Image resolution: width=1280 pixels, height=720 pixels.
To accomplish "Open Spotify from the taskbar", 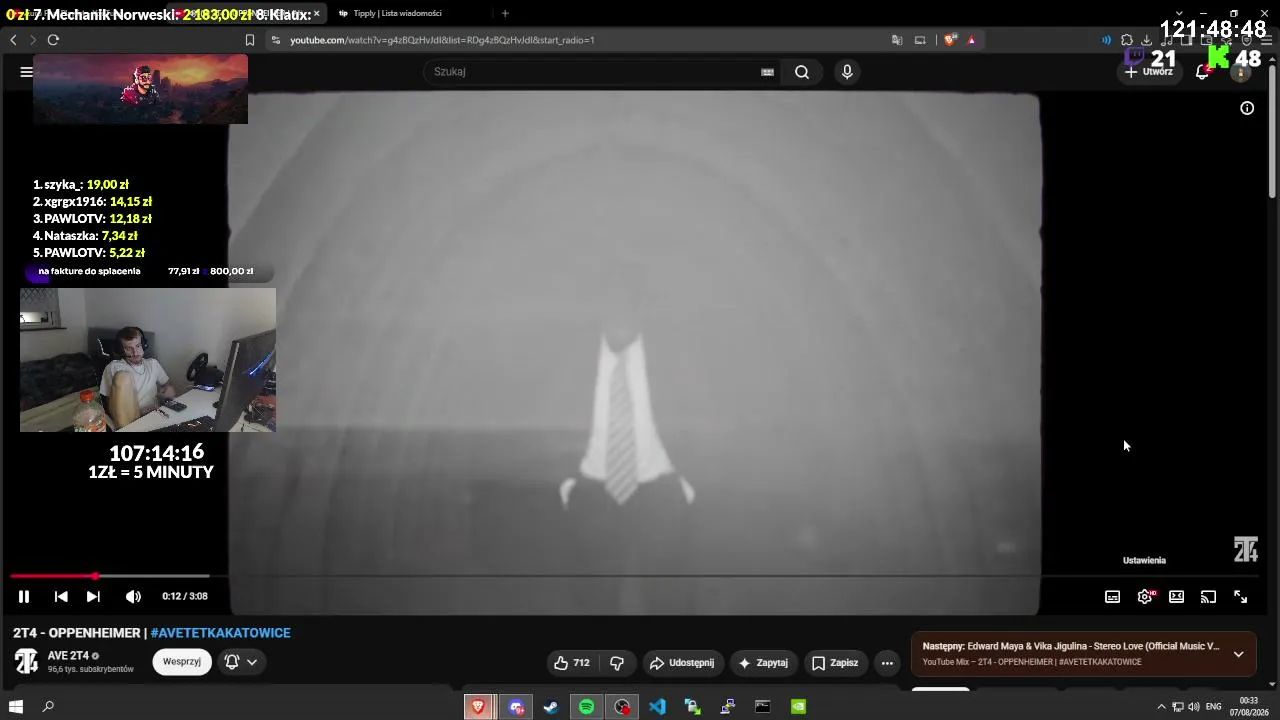I will (x=587, y=707).
